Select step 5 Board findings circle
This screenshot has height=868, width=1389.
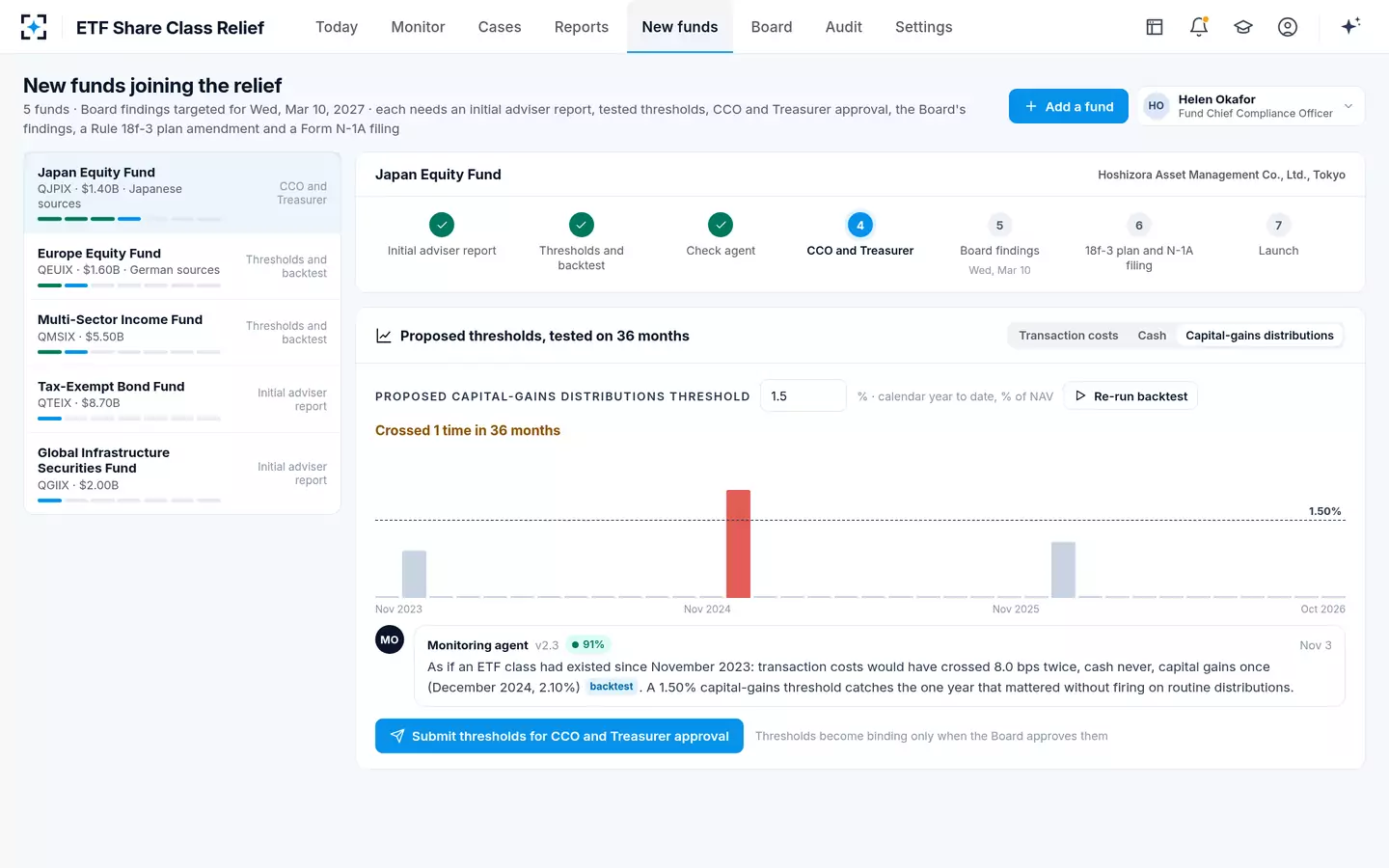pyautogui.click(x=999, y=225)
